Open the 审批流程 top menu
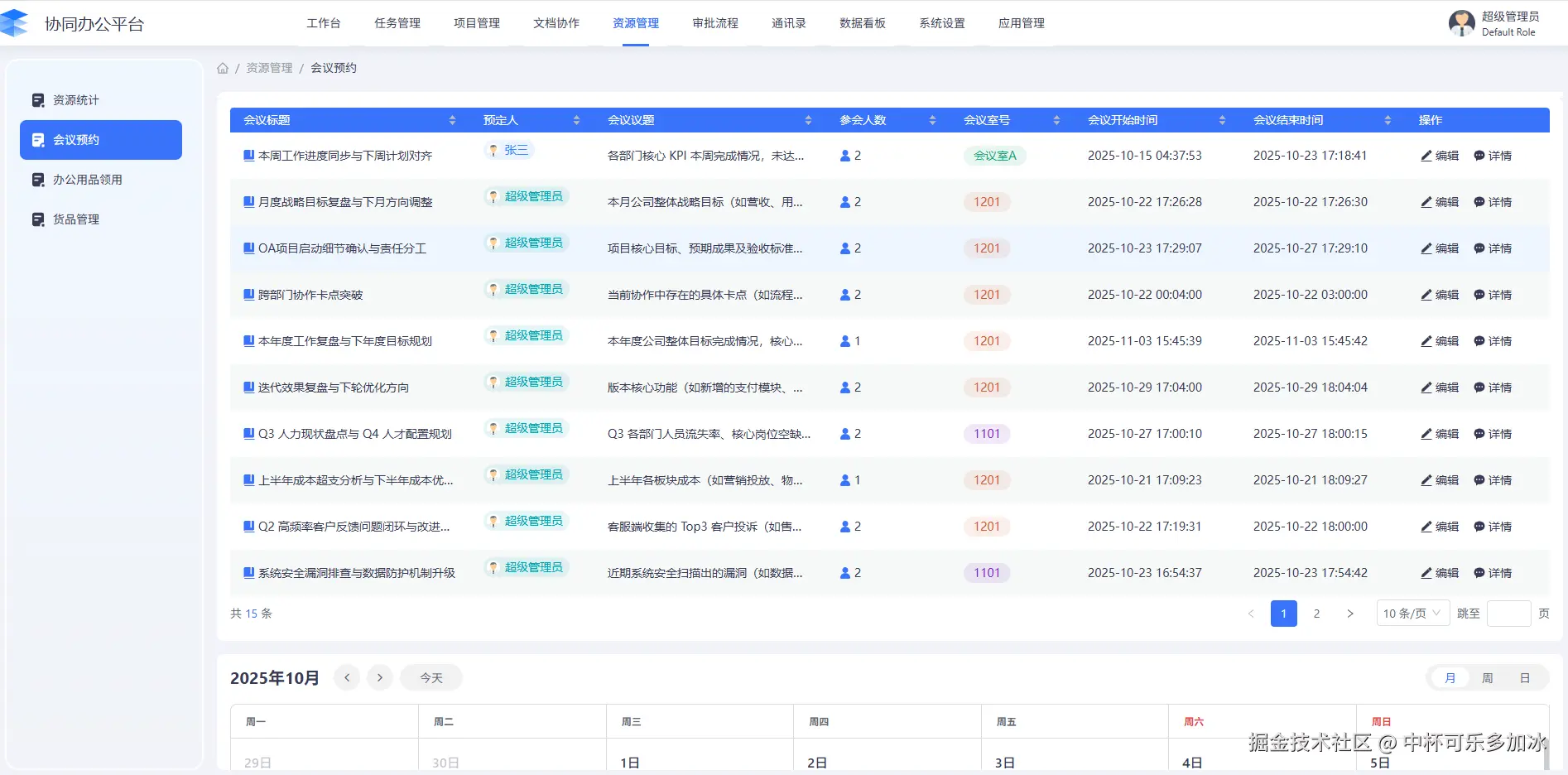 point(715,23)
